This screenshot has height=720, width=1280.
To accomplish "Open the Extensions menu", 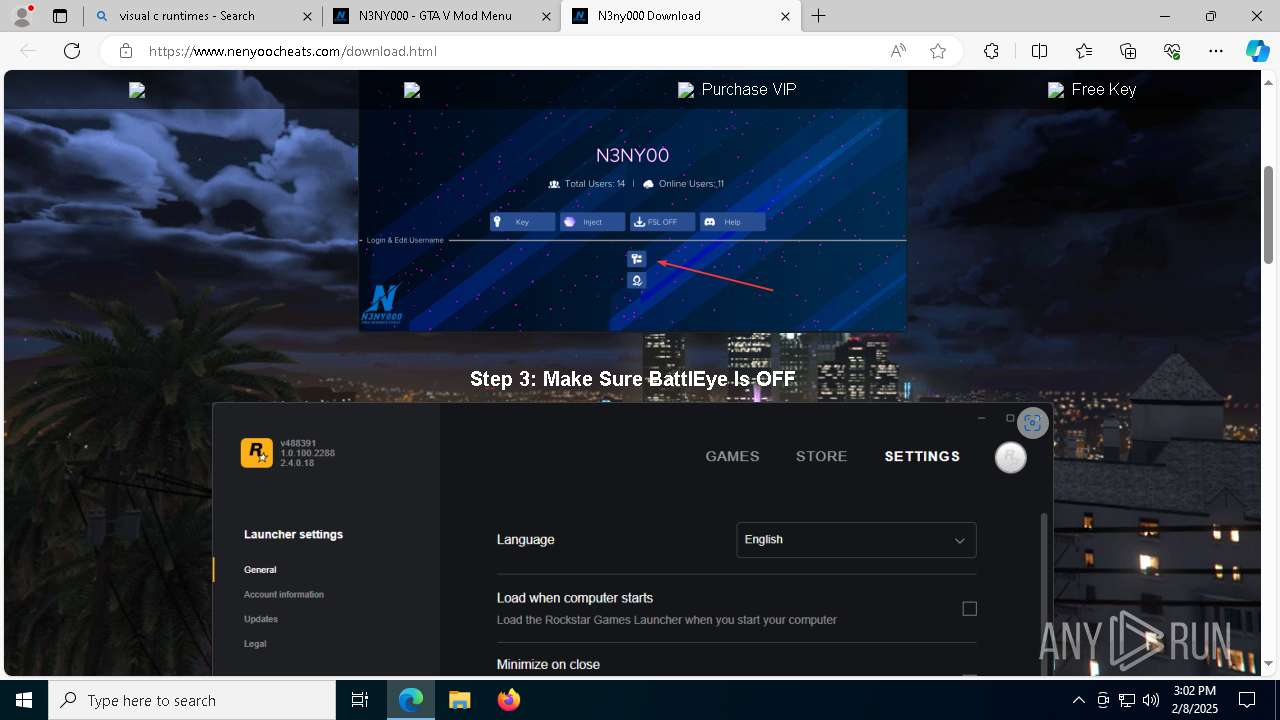I will coord(991,51).
